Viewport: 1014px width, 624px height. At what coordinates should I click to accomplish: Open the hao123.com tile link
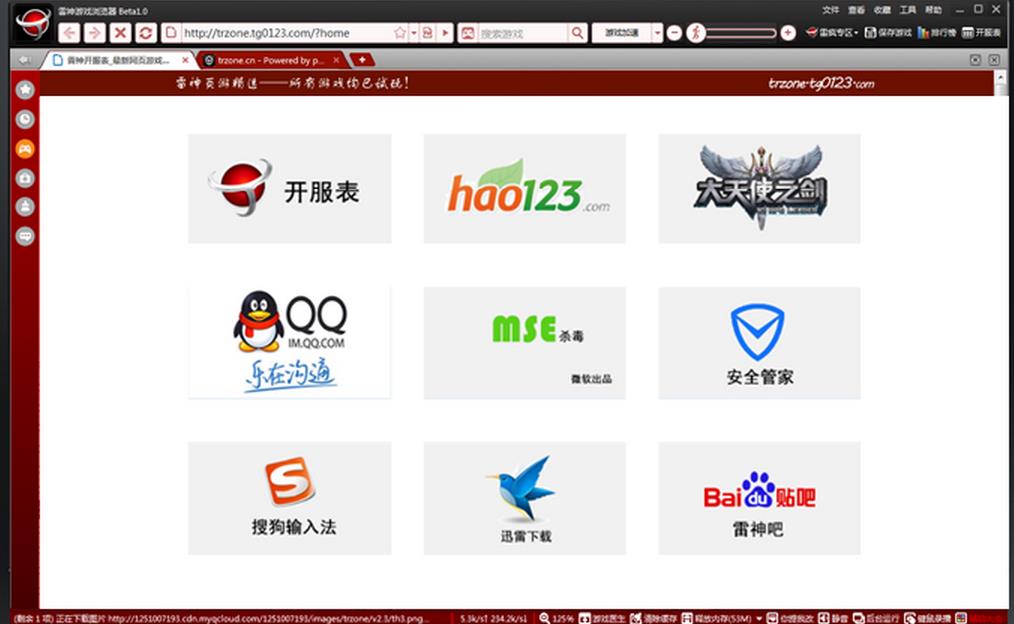525,188
